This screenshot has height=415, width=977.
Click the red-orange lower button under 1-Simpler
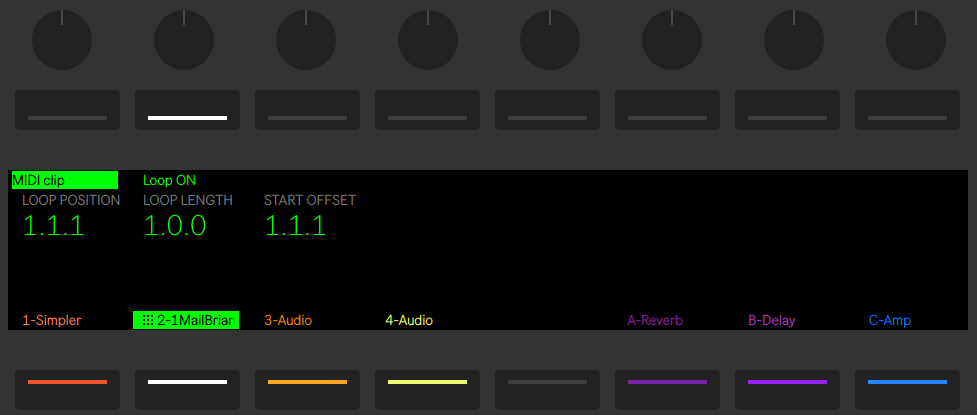pos(67,389)
